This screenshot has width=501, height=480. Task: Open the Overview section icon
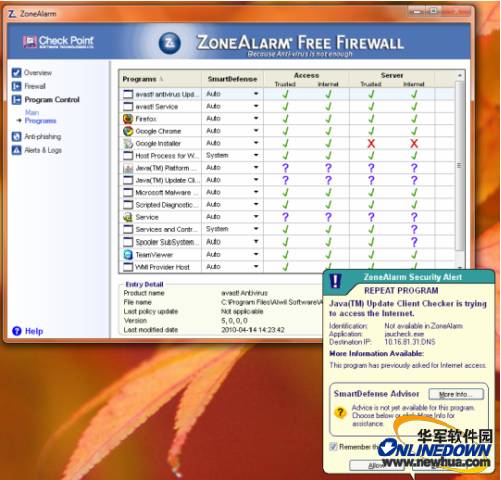point(16,73)
